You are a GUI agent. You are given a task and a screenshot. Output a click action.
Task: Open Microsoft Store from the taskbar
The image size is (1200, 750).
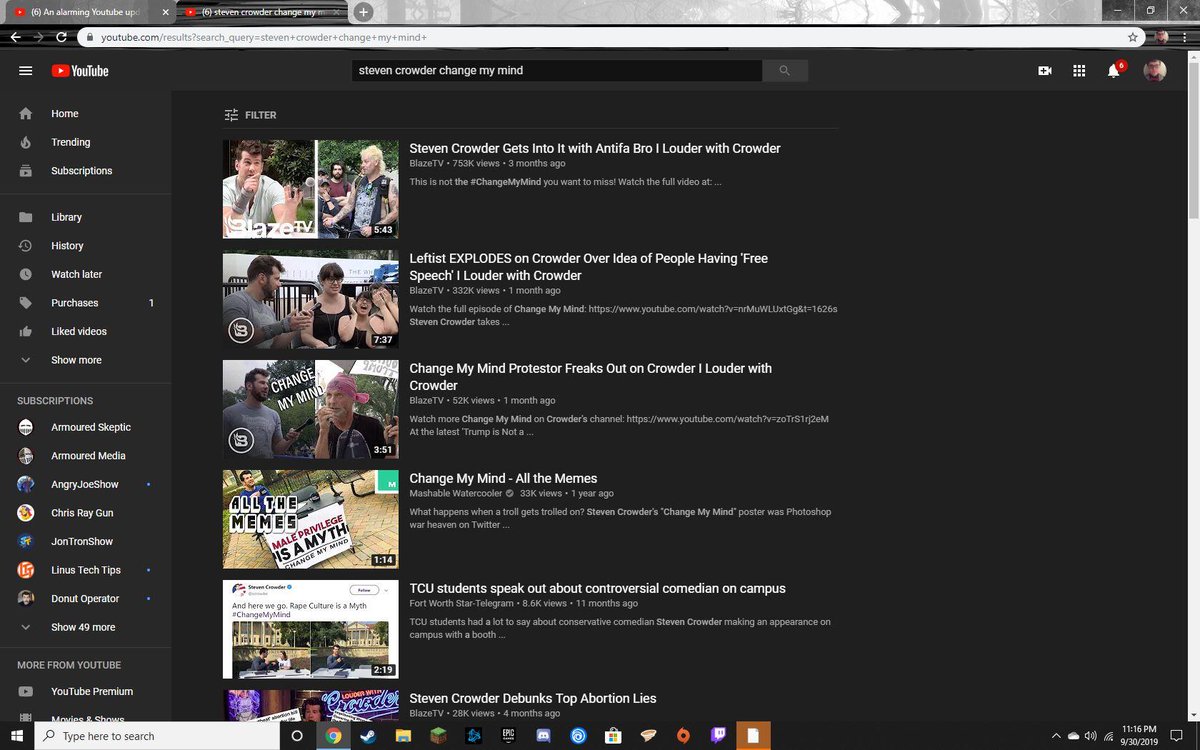[614, 736]
